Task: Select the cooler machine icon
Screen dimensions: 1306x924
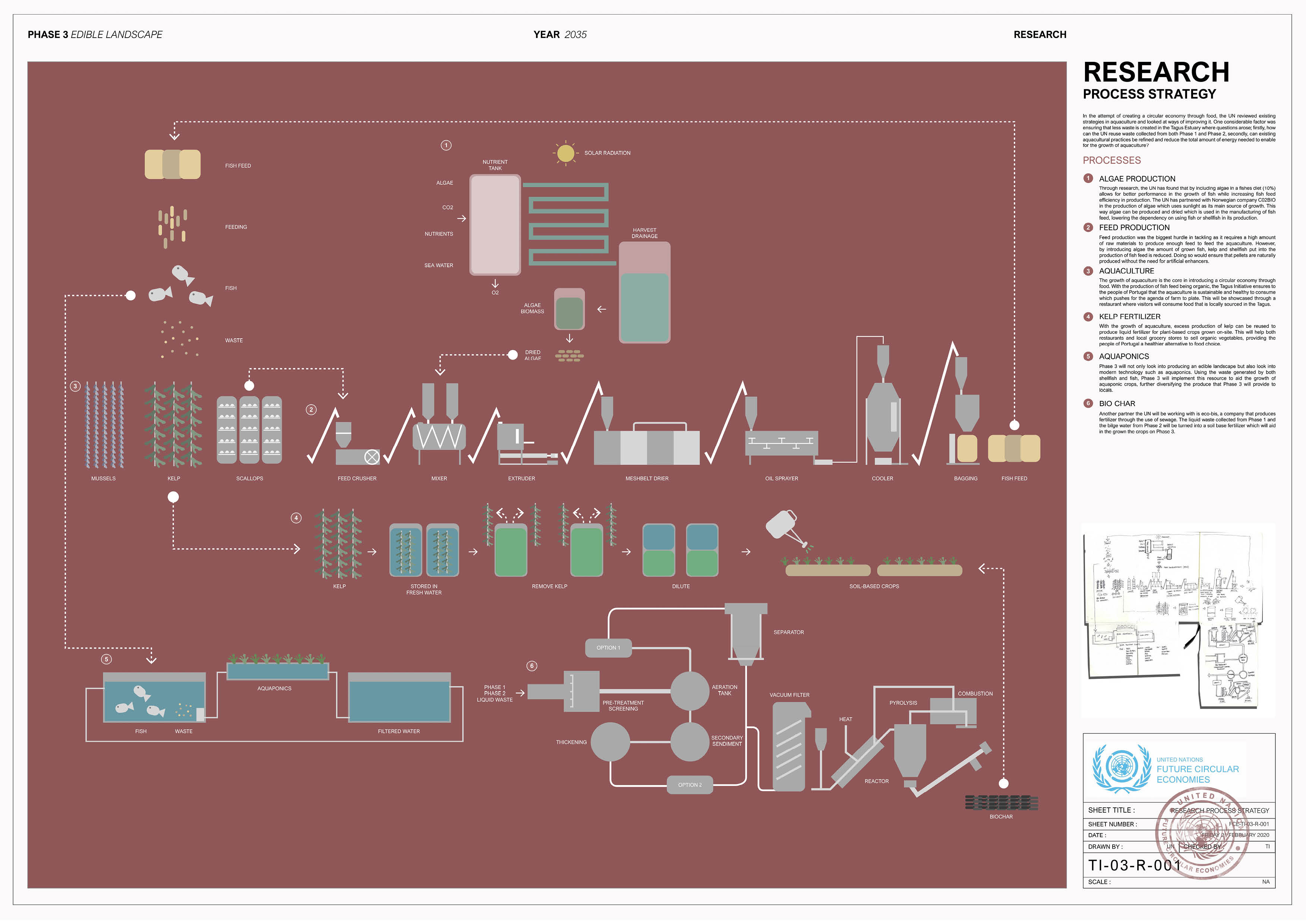Action: [x=882, y=419]
